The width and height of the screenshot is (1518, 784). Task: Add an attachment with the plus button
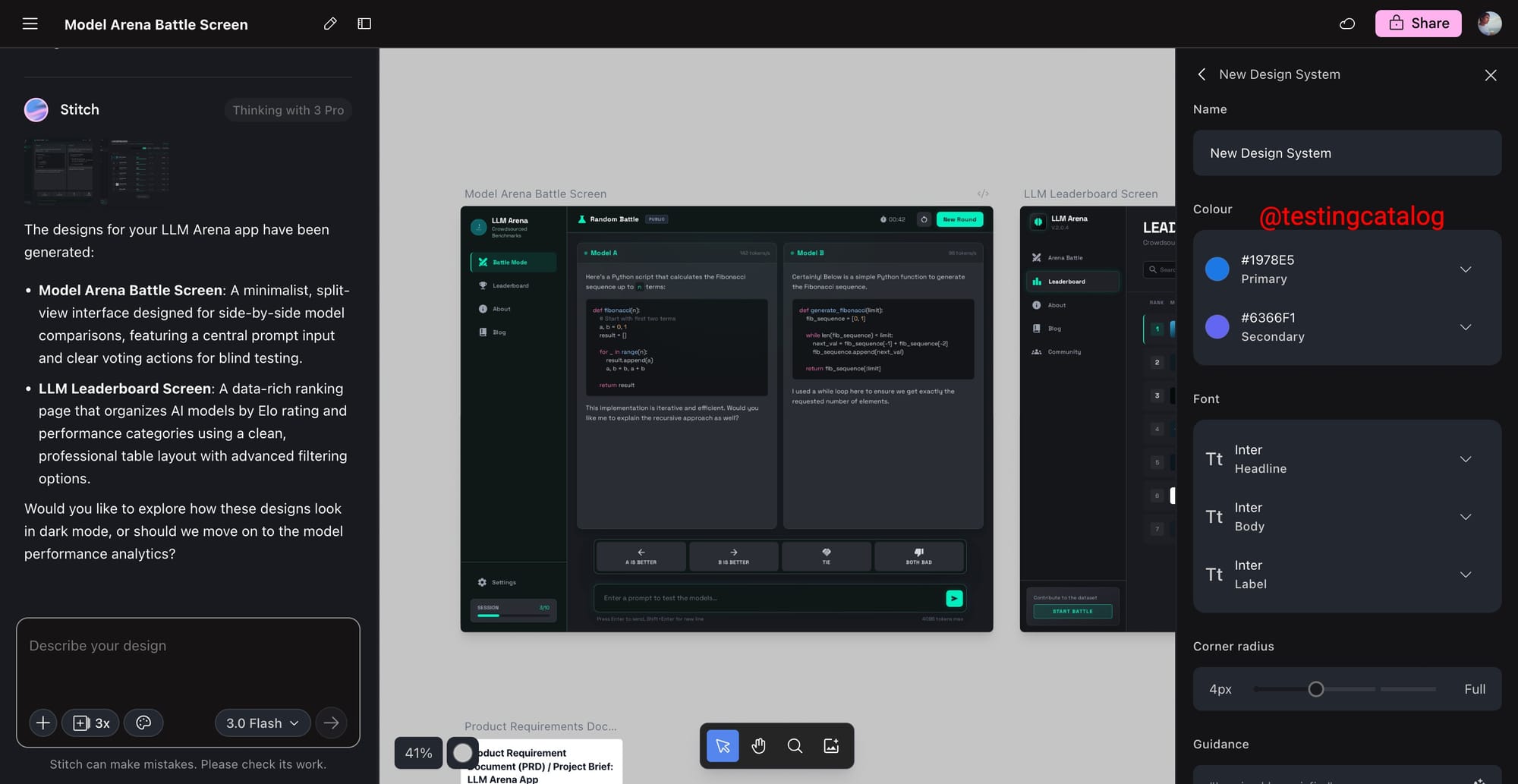(43, 723)
